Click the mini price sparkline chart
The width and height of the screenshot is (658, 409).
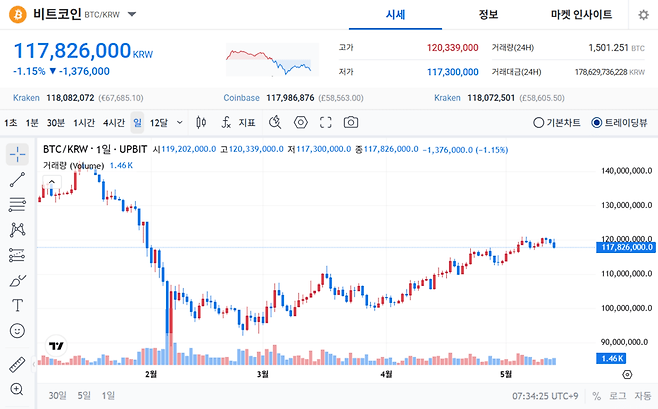coord(272,60)
